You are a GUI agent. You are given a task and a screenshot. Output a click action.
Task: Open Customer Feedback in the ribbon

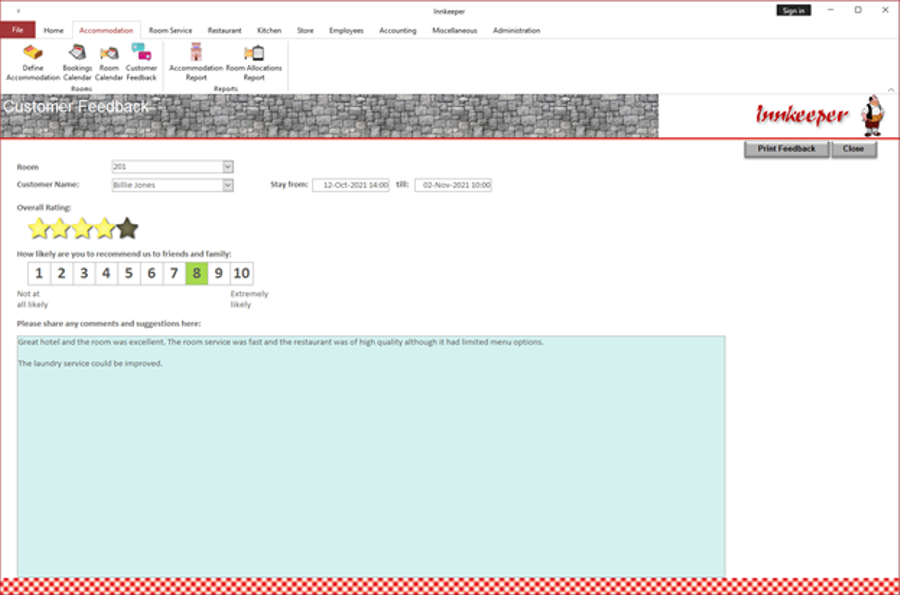141,62
